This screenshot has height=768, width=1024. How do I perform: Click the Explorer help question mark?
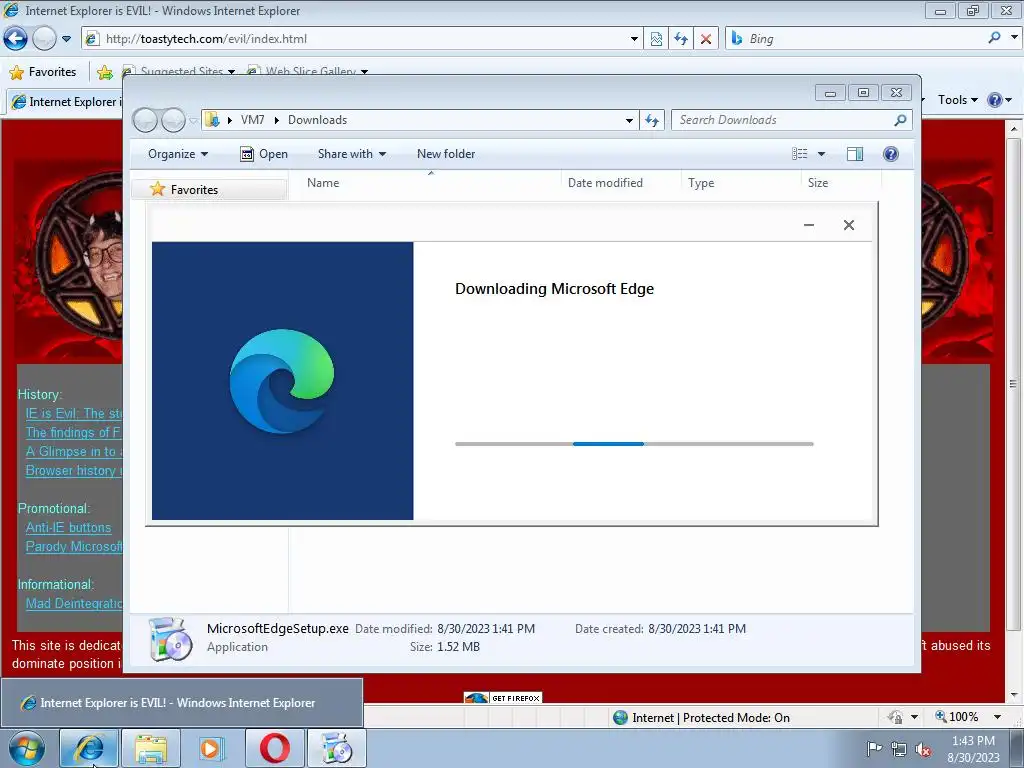(x=891, y=154)
